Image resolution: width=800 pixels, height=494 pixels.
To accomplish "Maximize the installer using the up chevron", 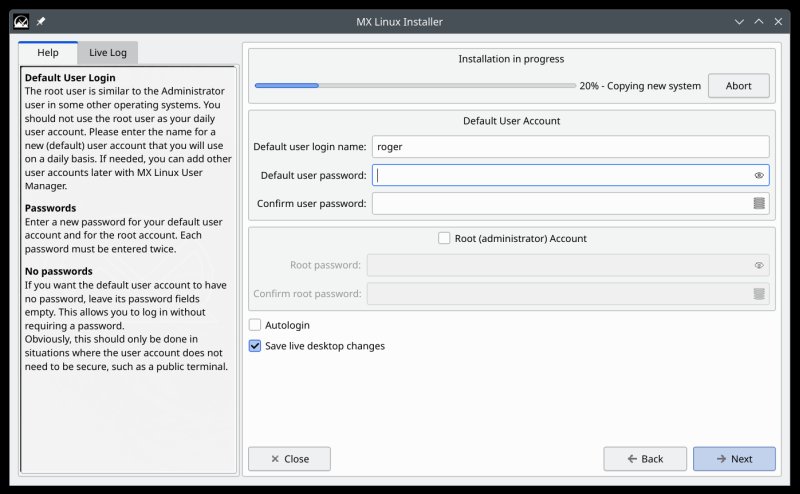I will 759,21.
